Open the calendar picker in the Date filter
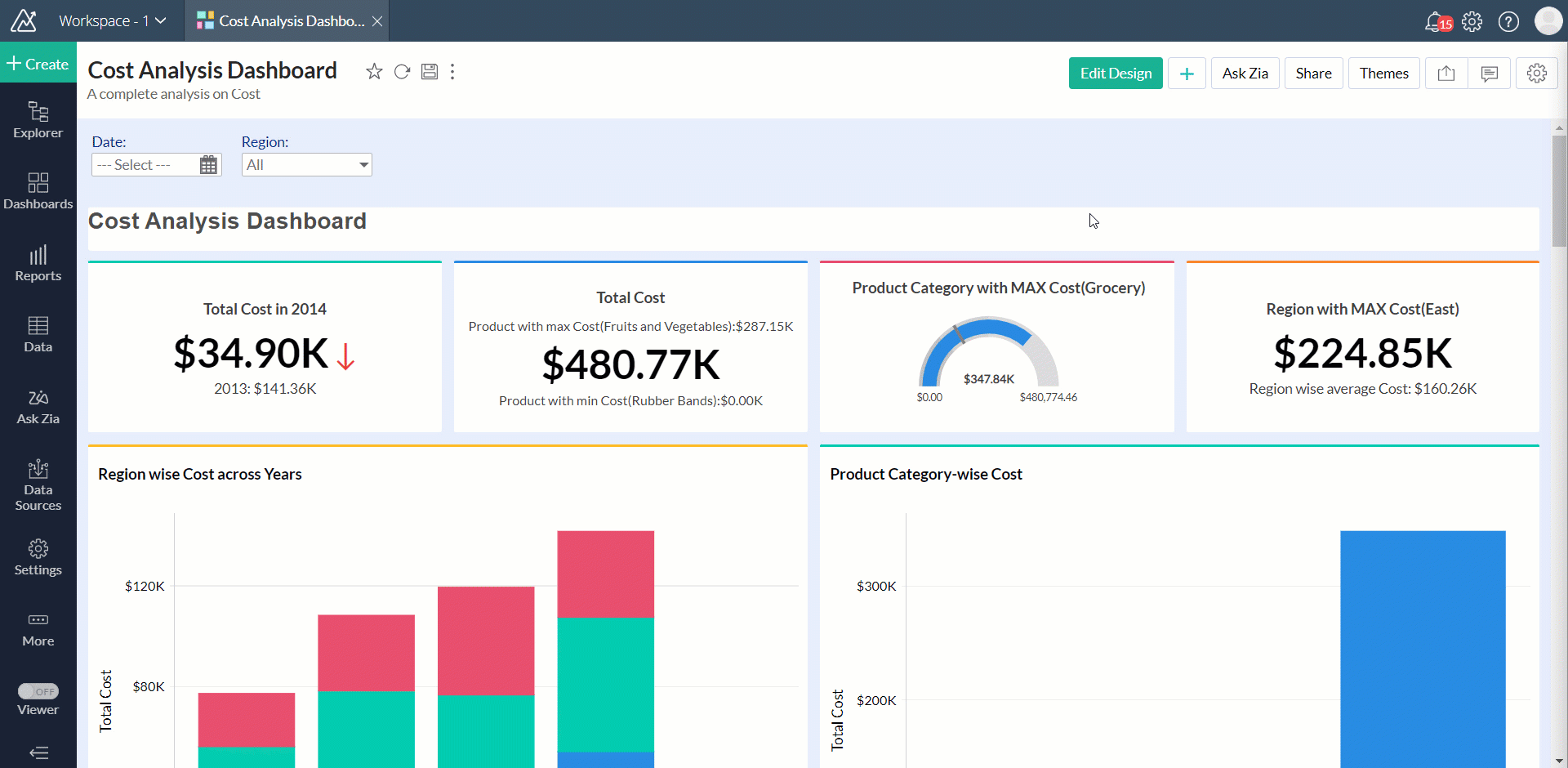The image size is (1568, 768). coord(208,165)
